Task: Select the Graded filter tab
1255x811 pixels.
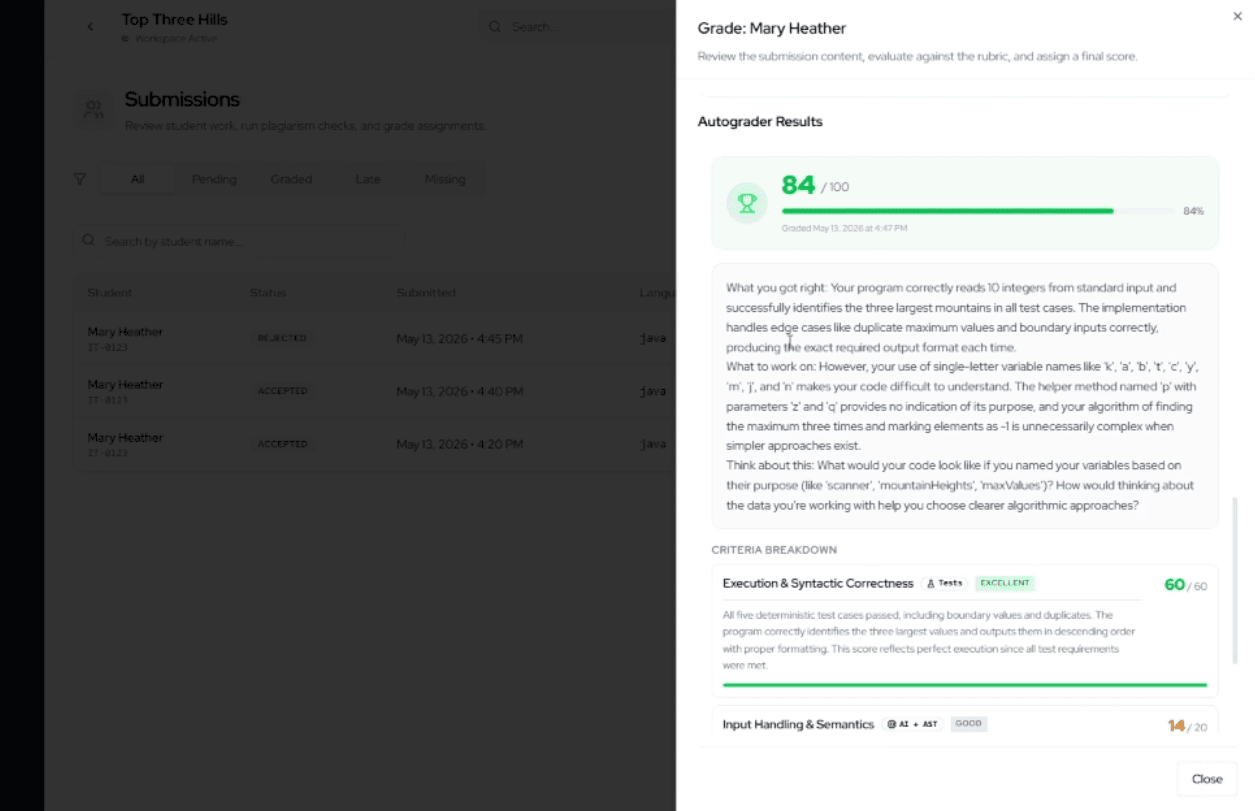Action: [x=291, y=179]
